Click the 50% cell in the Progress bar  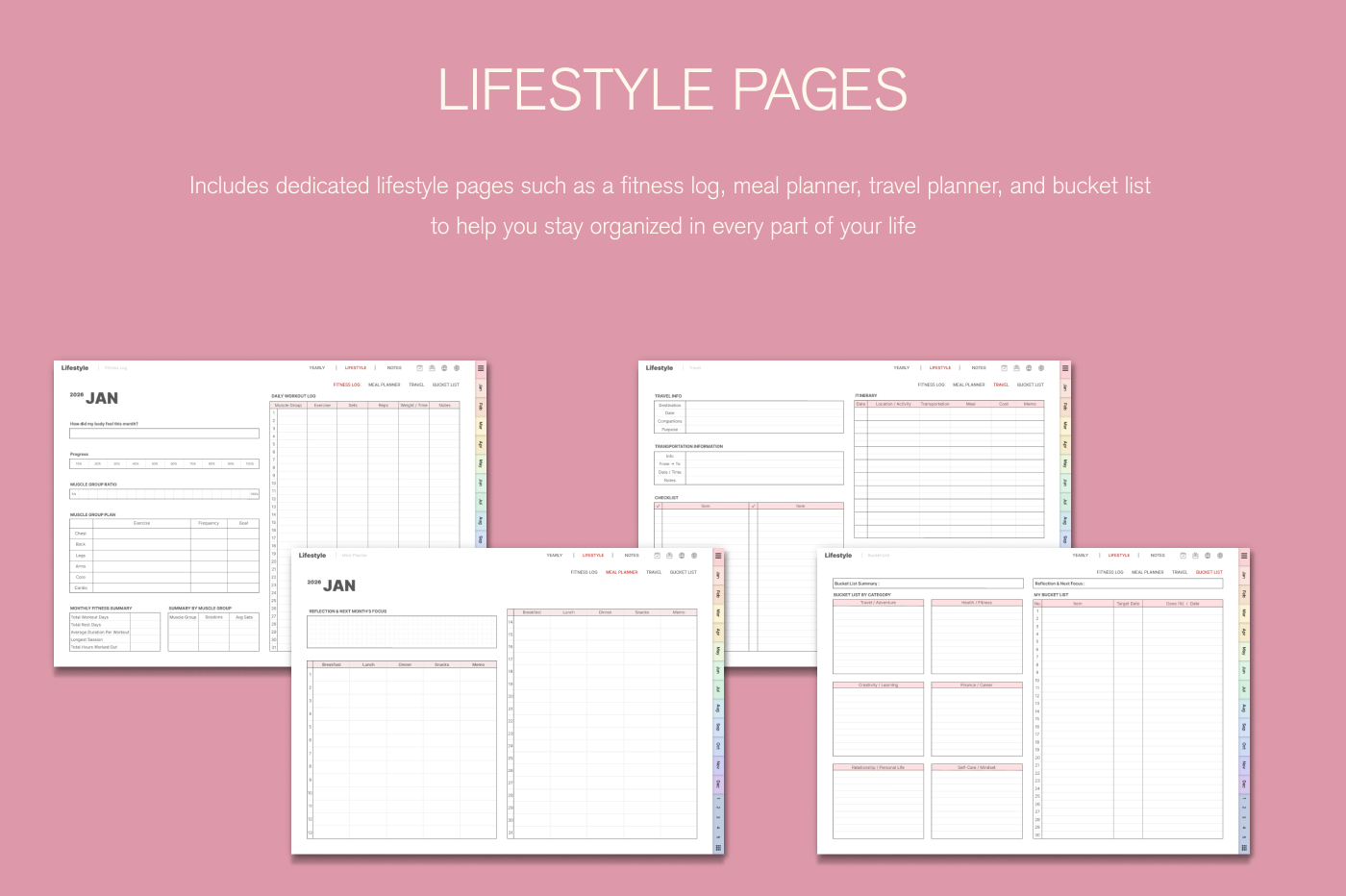[x=155, y=463]
